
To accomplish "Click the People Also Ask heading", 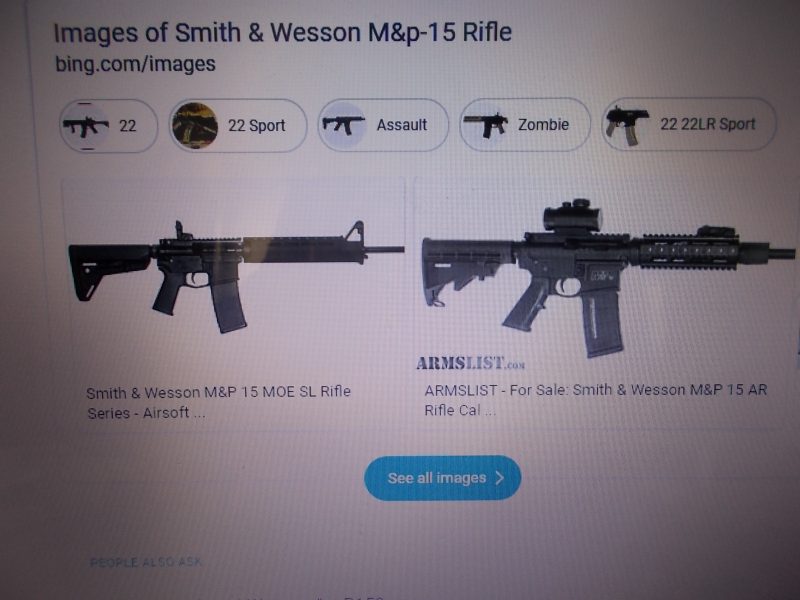I will click(146, 562).
